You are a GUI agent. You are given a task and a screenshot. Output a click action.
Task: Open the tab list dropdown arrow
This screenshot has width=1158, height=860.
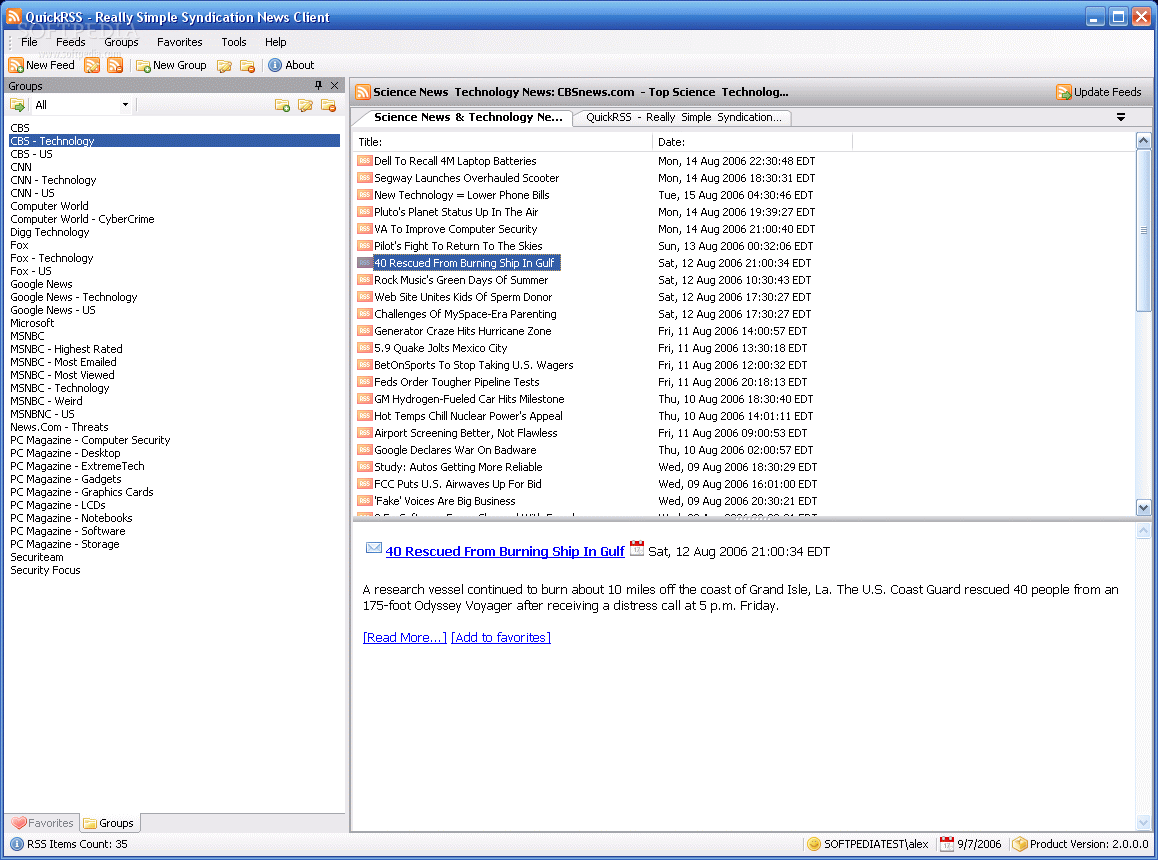tap(1120, 117)
